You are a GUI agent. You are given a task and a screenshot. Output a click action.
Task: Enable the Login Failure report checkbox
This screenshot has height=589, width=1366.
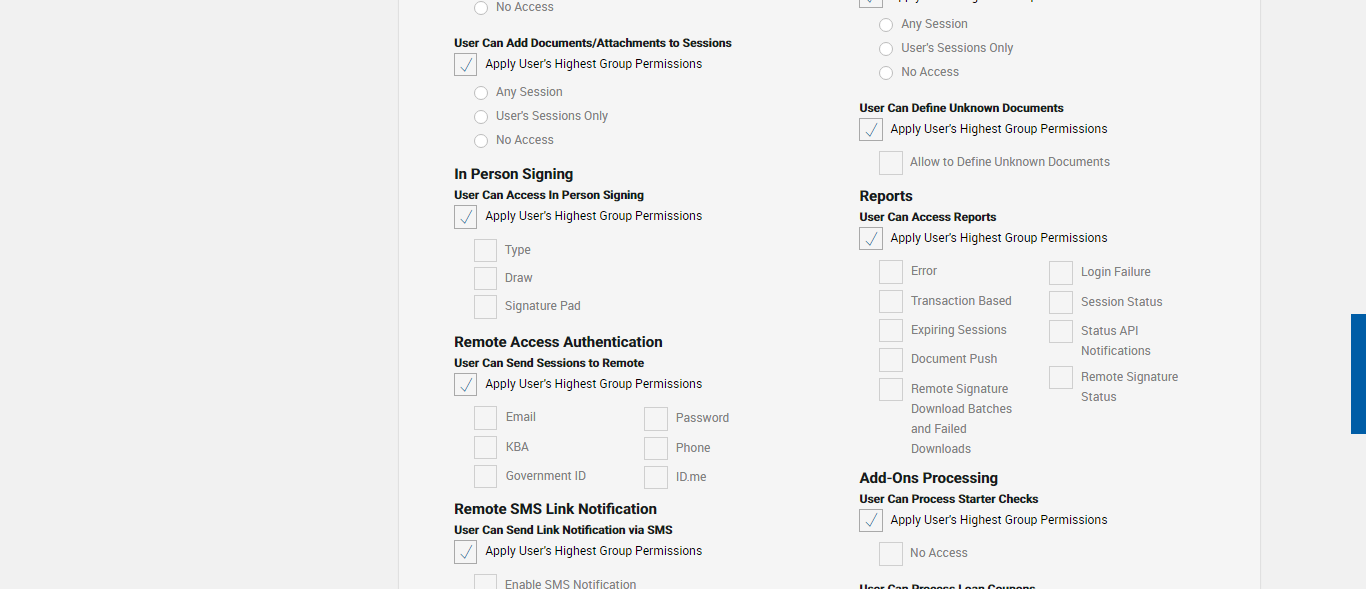(1060, 272)
